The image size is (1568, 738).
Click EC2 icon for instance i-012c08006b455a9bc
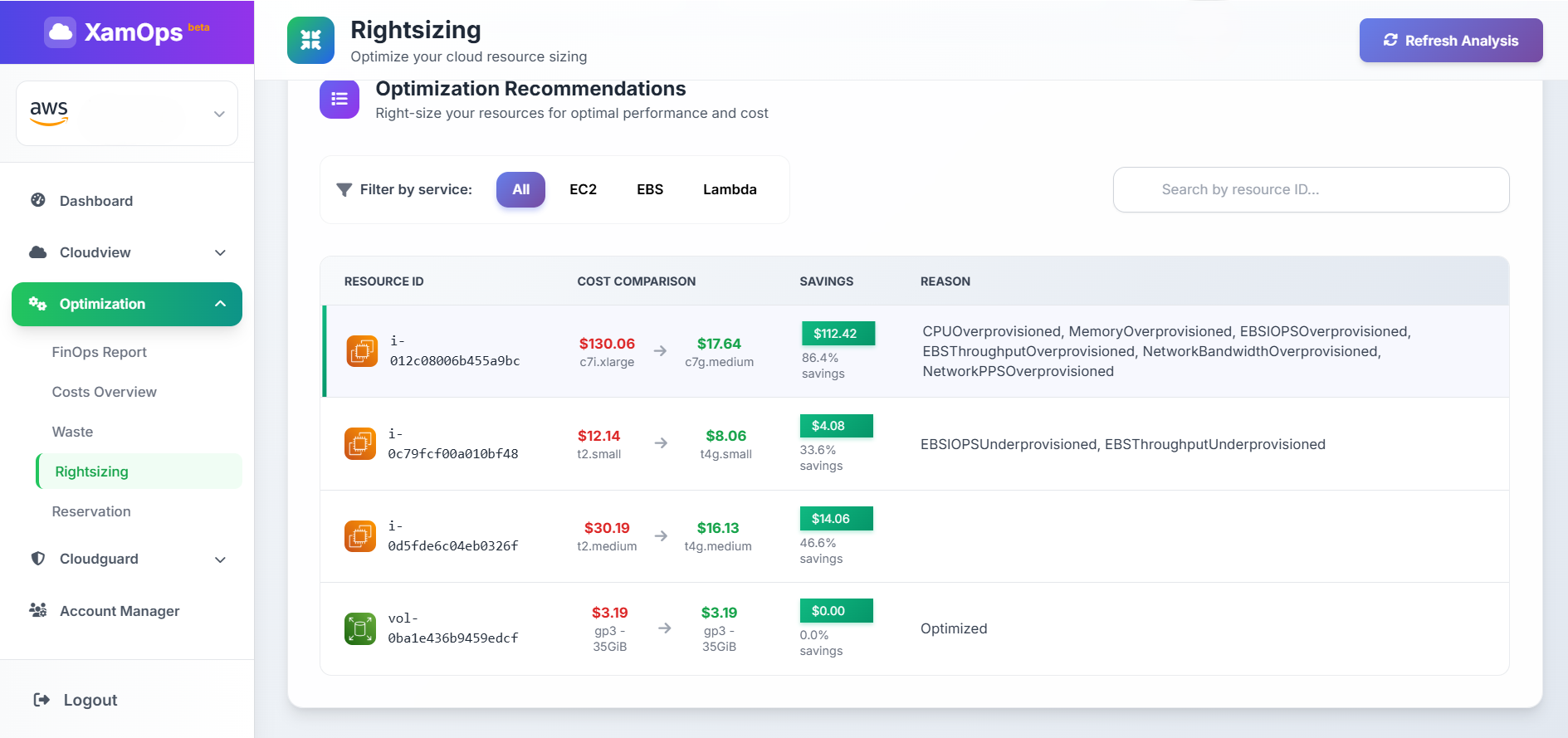pyautogui.click(x=362, y=351)
